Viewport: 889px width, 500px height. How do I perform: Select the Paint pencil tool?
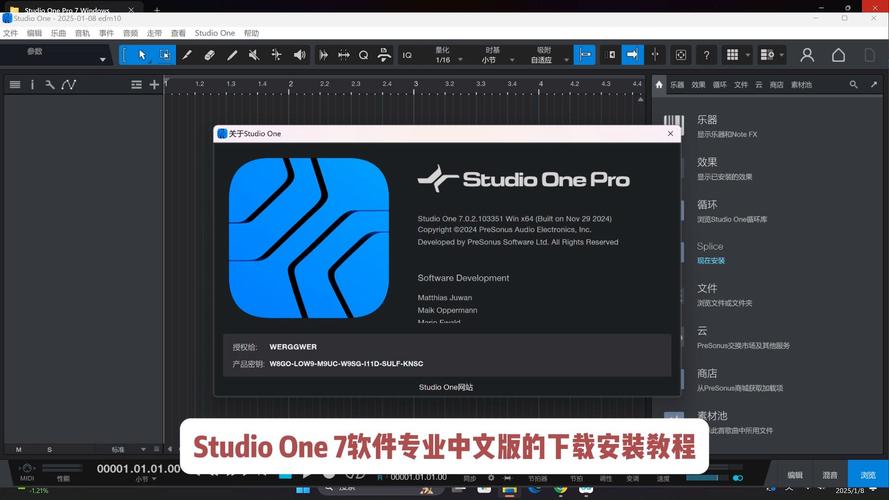click(232, 55)
